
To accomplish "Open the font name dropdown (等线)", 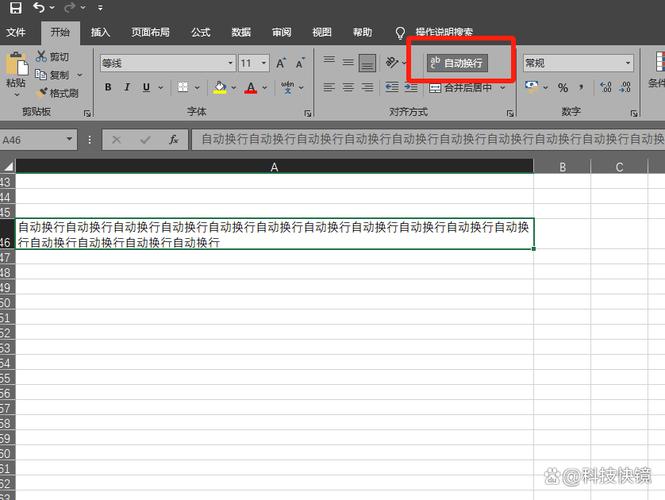I will click(165, 63).
